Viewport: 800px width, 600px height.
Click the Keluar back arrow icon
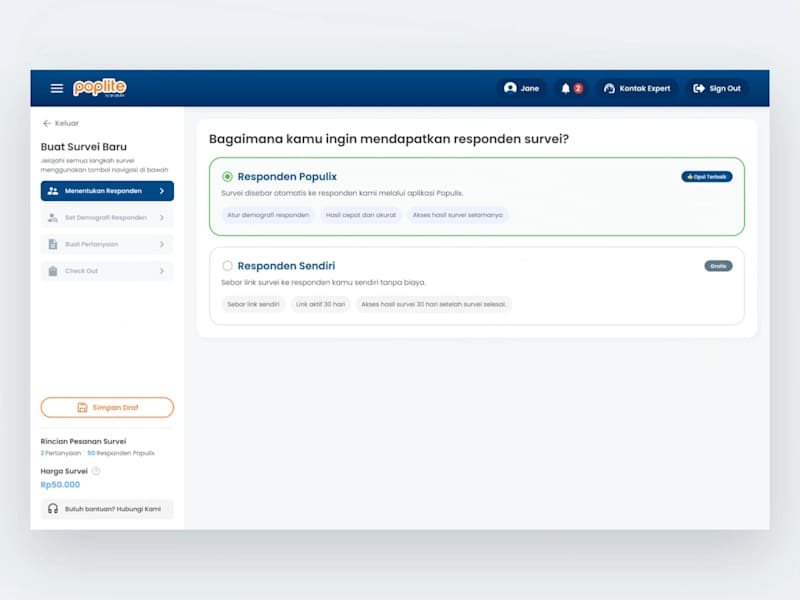click(47, 123)
